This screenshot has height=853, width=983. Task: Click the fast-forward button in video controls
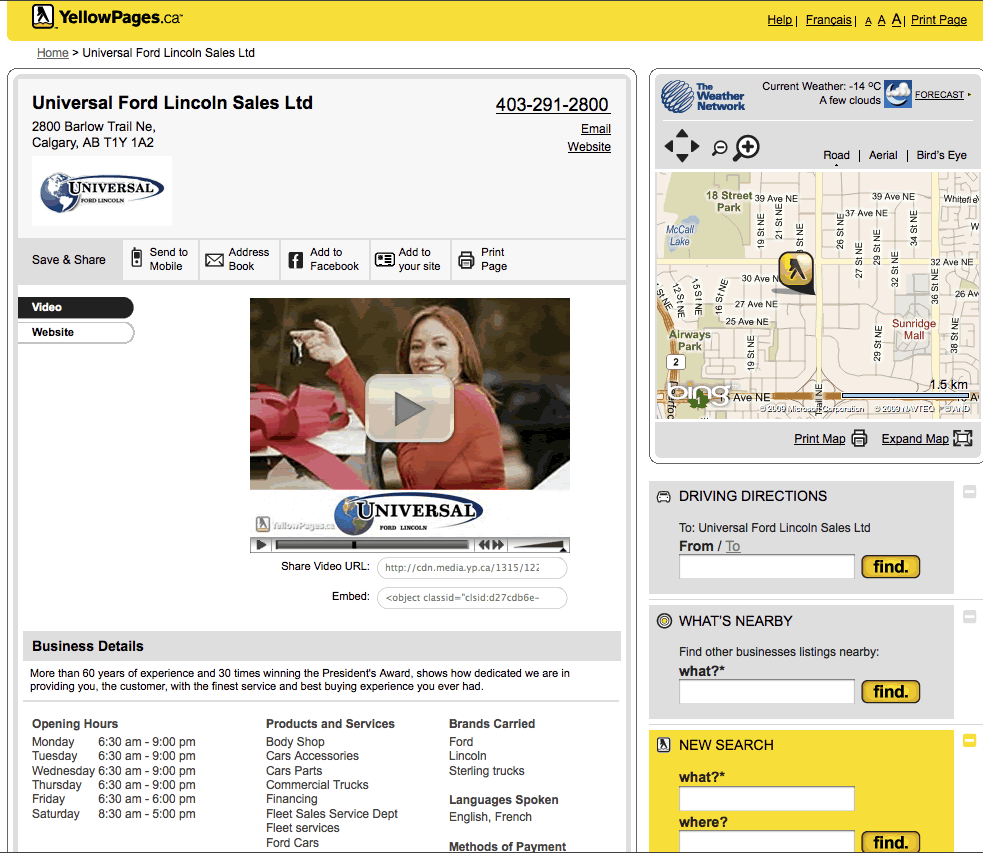tap(498, 545)
